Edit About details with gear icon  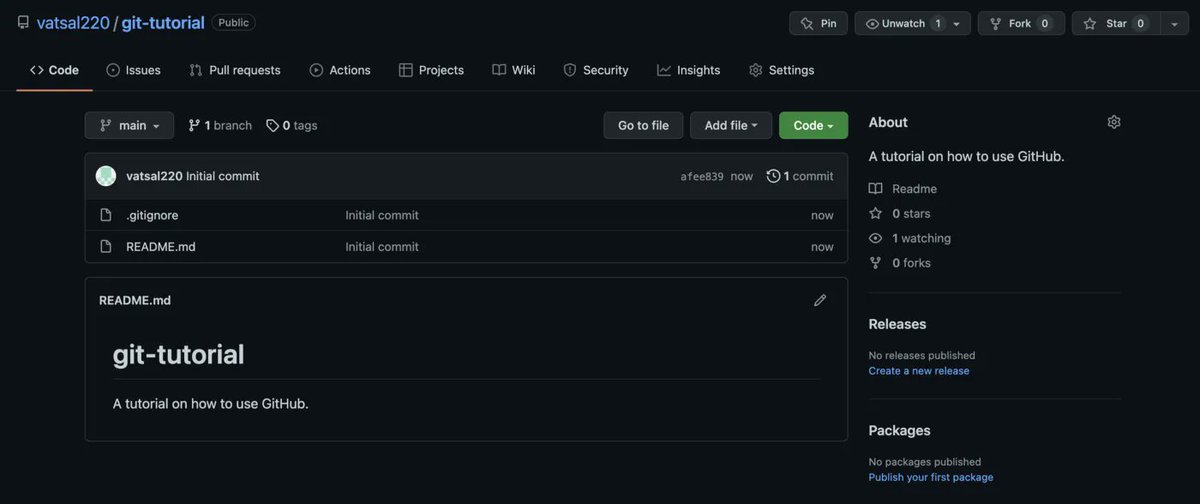click(x=1114, y=122)
